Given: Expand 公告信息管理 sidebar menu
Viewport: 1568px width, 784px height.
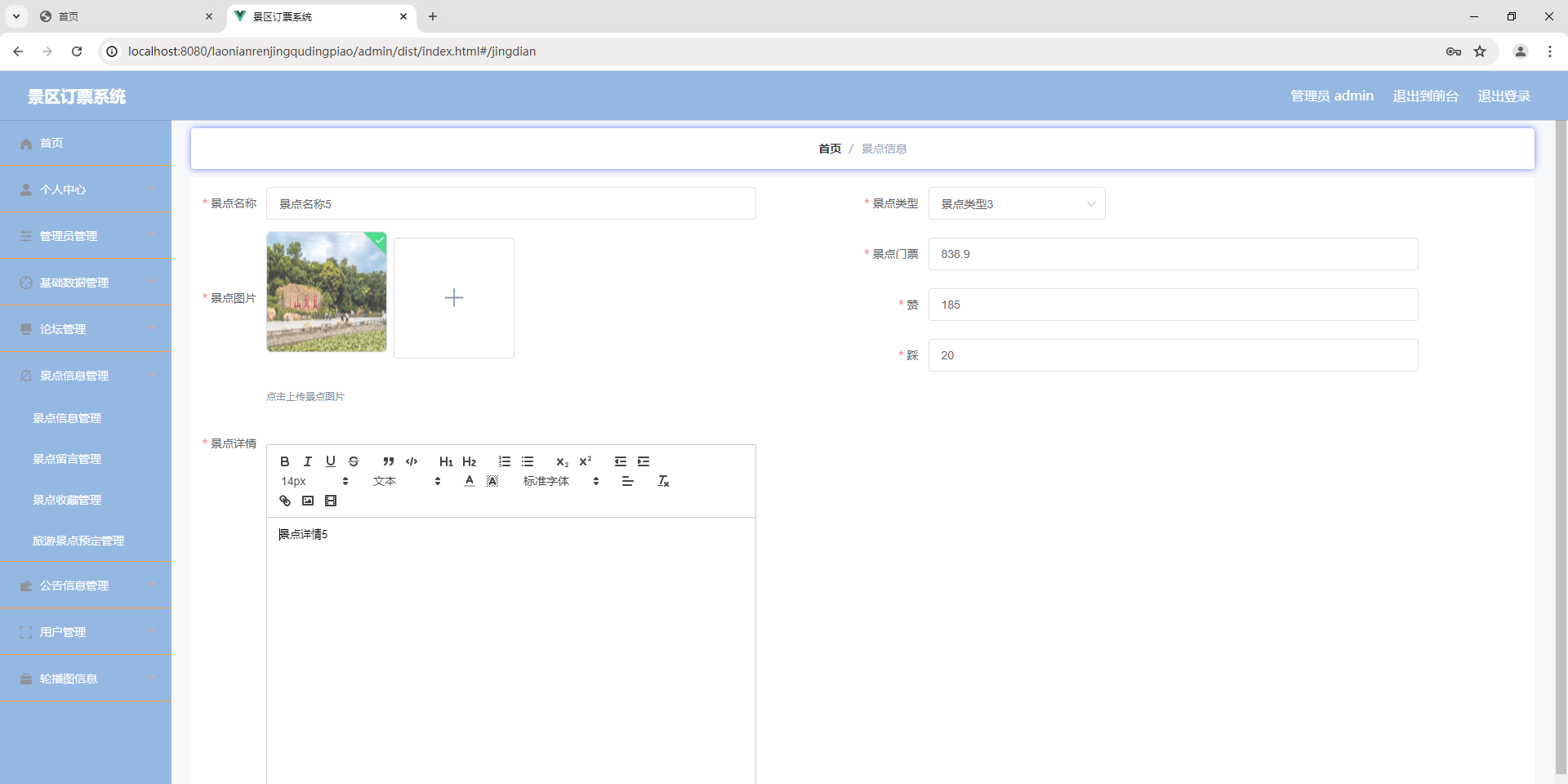Looking at the screenshot, I should 86,586.
